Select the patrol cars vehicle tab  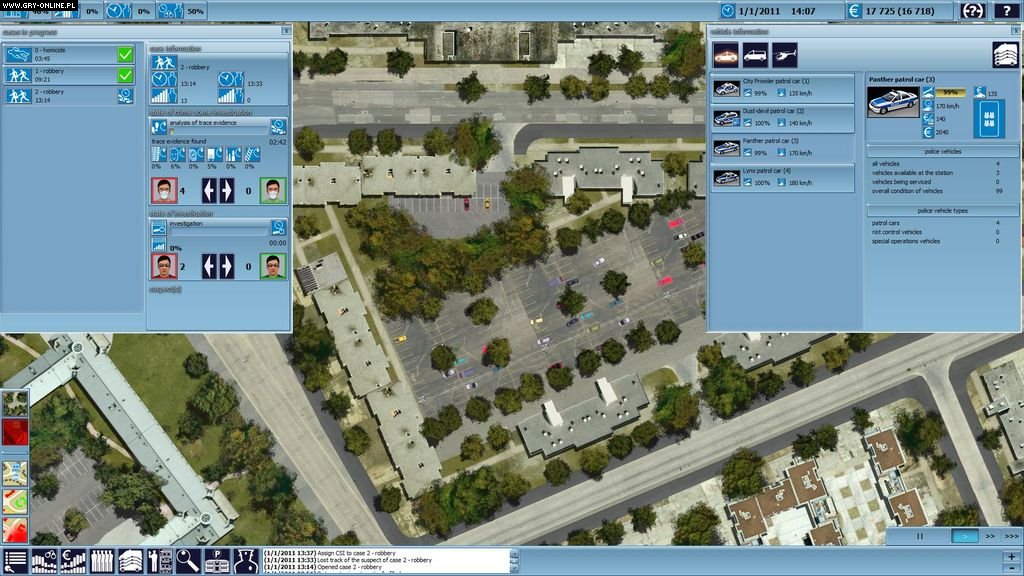(726, 54)
